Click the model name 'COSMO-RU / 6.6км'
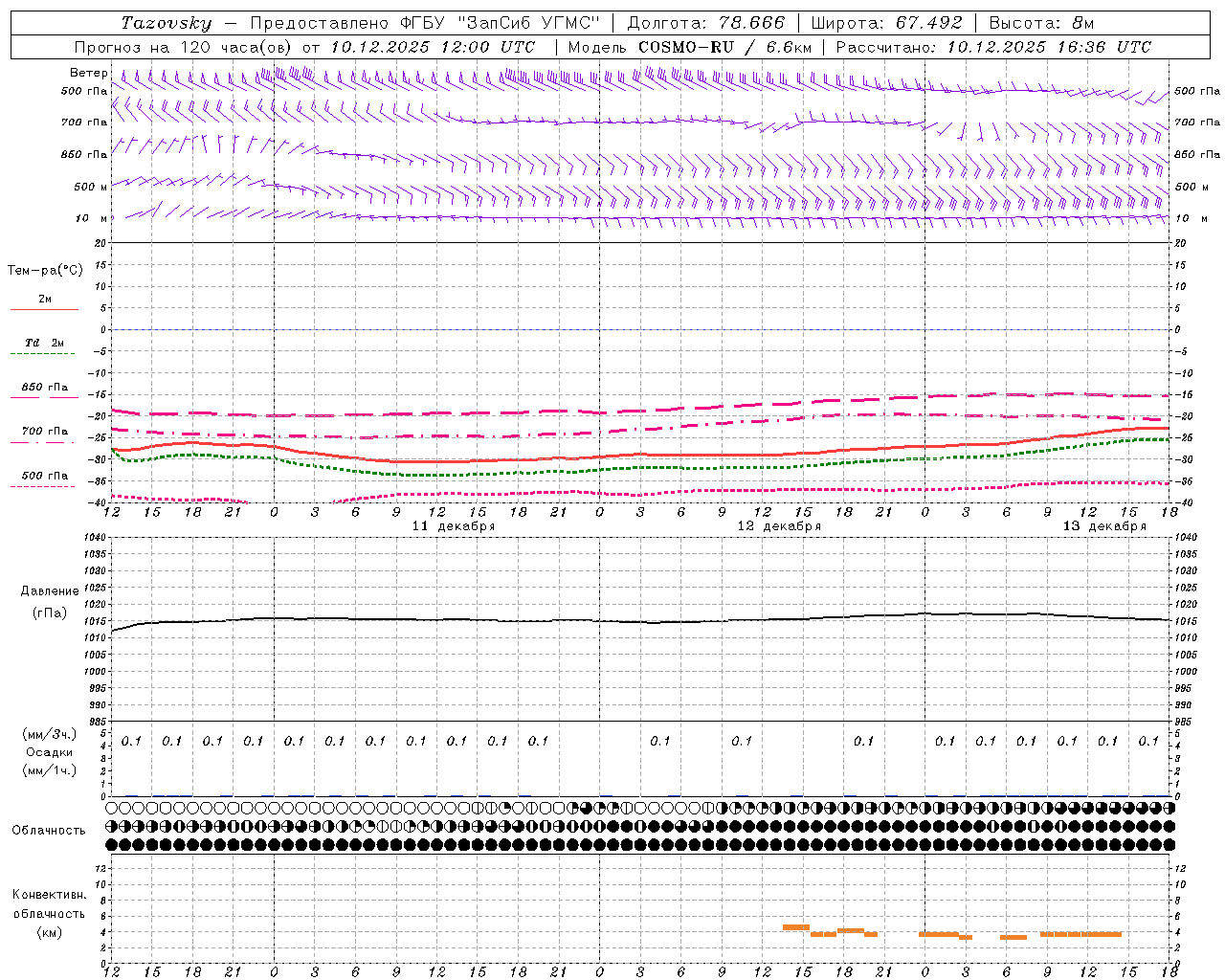Screen dimensions: 1225x980 point(724,47)
